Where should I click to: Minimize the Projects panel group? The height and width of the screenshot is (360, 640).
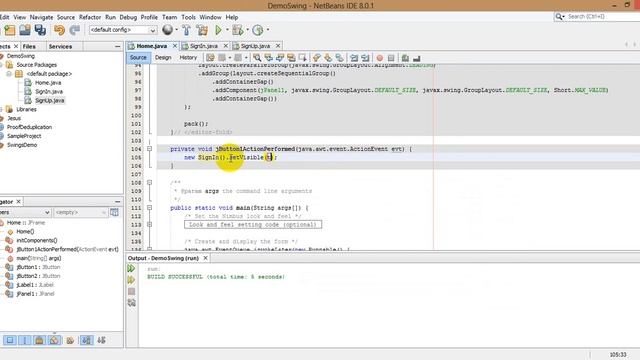tap(118, 47)
